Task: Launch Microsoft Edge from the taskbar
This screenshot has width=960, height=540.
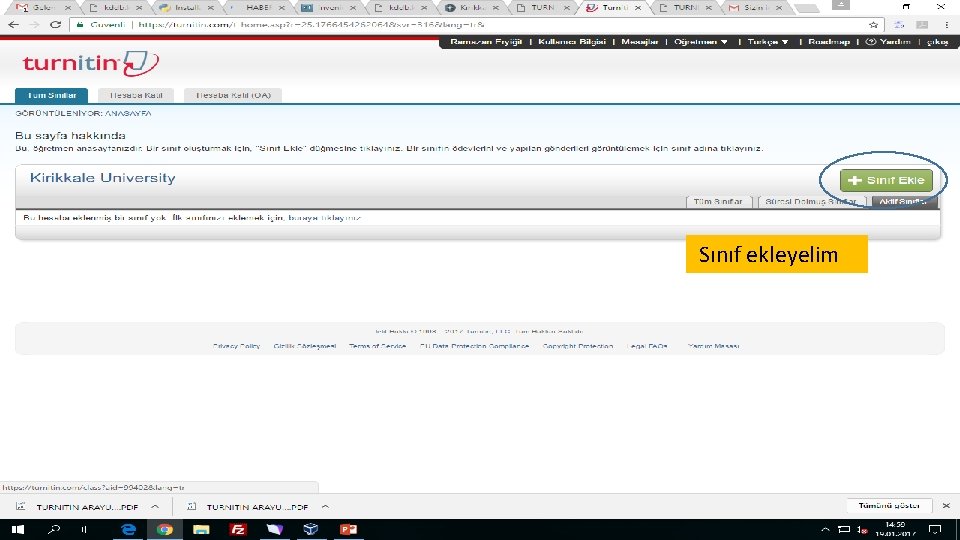Action: (128, 530)
